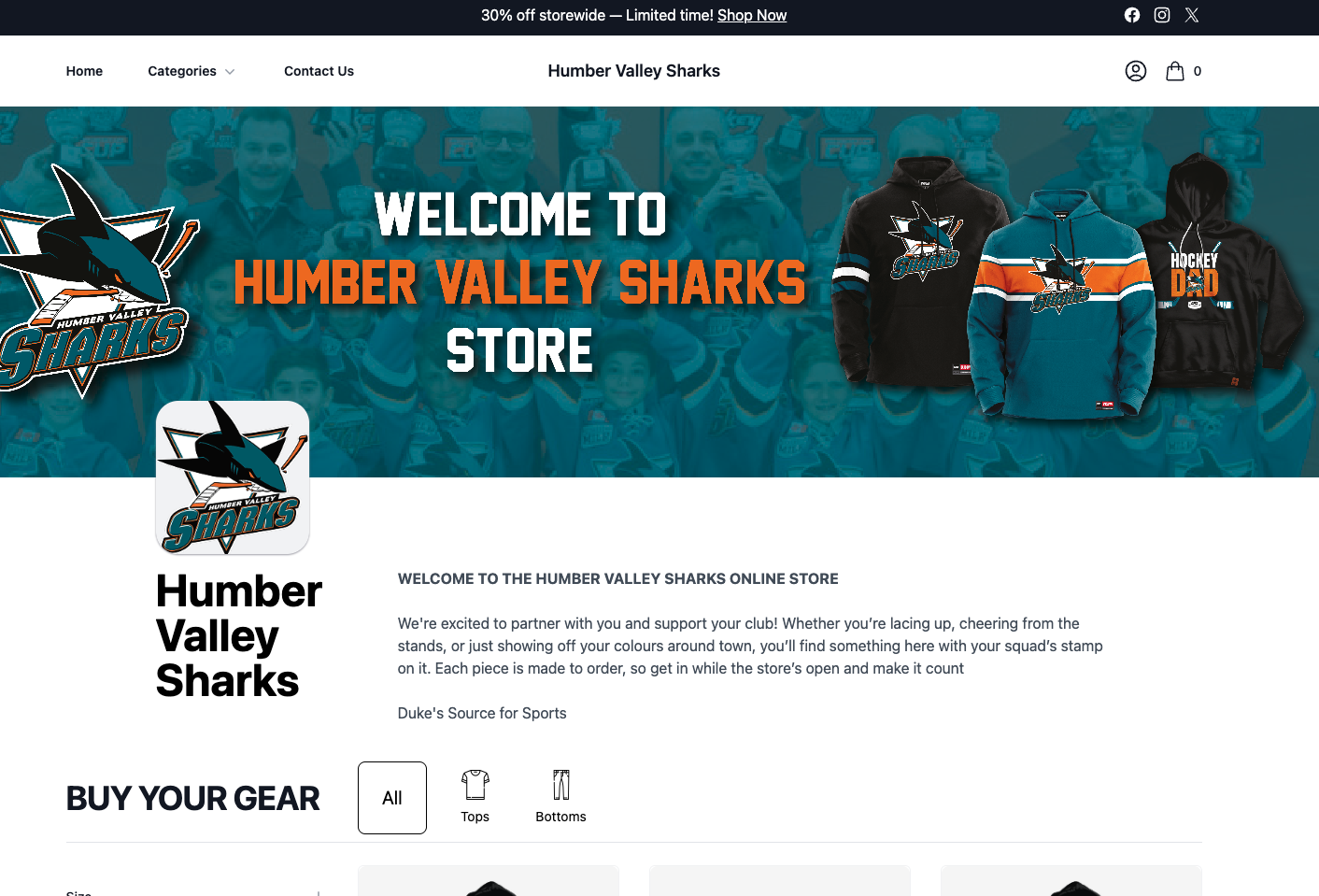This screenshot has height=896, width=1319.
Task: Open the third product card thumbnail
Action: [1071, 880]
